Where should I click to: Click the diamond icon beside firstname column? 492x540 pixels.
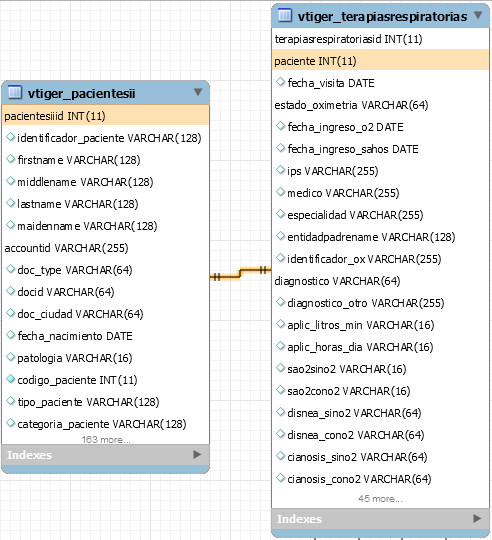[11, 159]
